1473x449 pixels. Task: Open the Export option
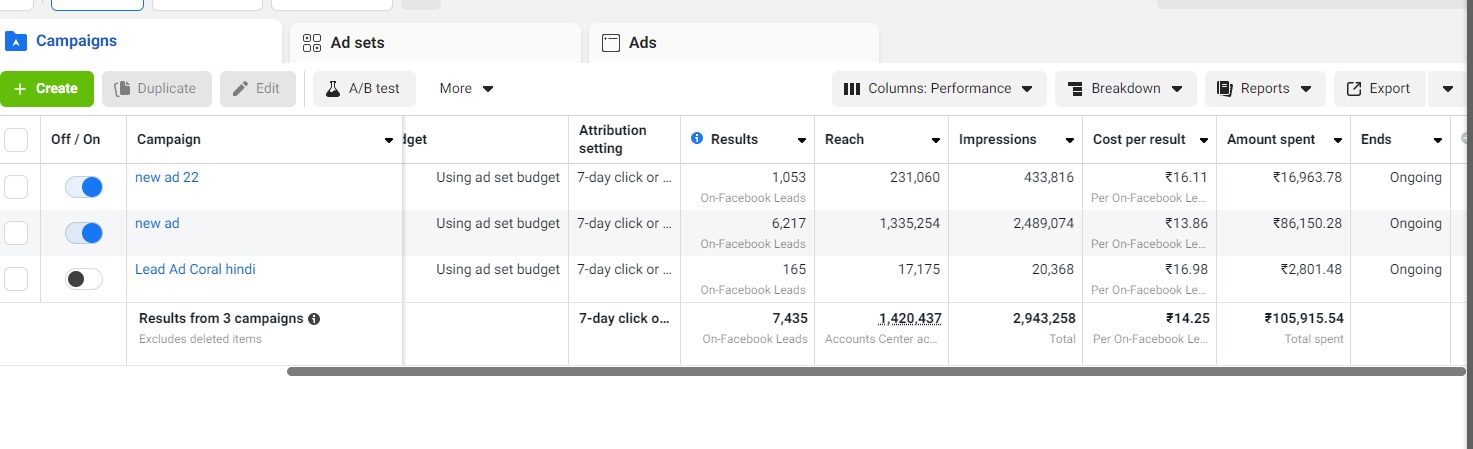1379,89
